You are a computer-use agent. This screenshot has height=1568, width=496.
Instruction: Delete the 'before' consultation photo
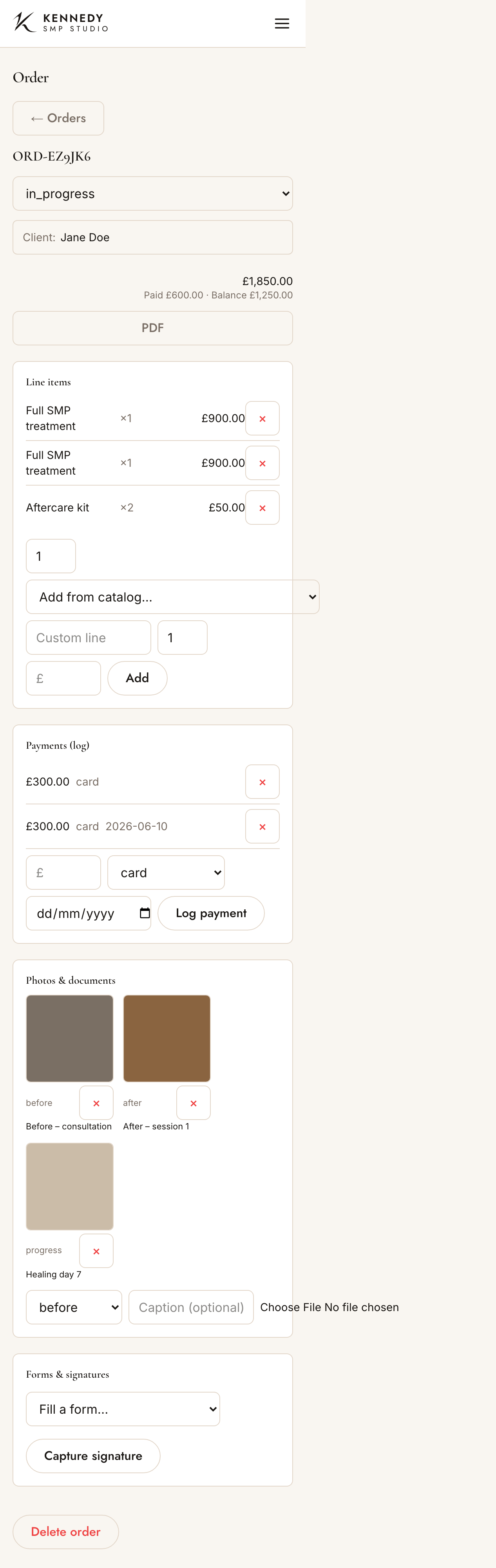click(96, 1103)
